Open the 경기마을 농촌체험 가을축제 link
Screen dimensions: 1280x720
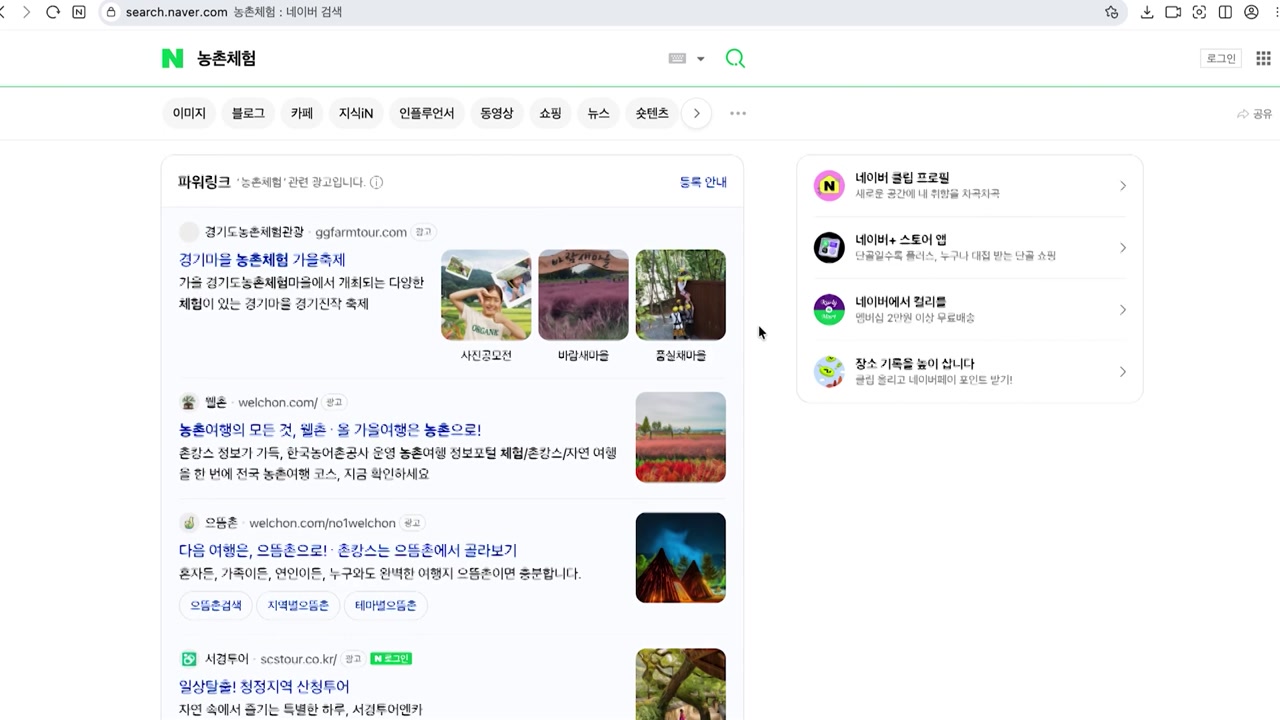click(x=262, y=260)
